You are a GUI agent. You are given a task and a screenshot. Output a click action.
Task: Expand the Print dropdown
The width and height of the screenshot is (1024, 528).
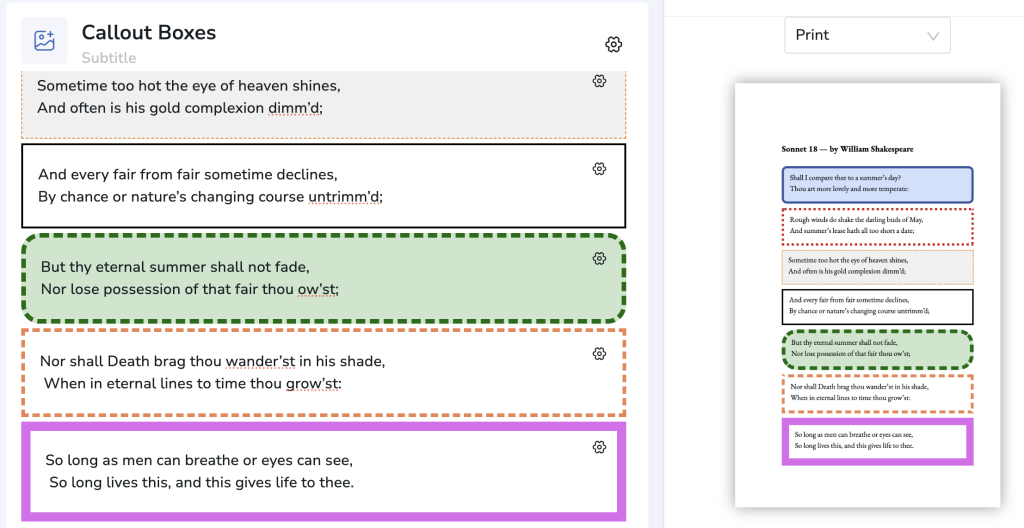(867, 35)
